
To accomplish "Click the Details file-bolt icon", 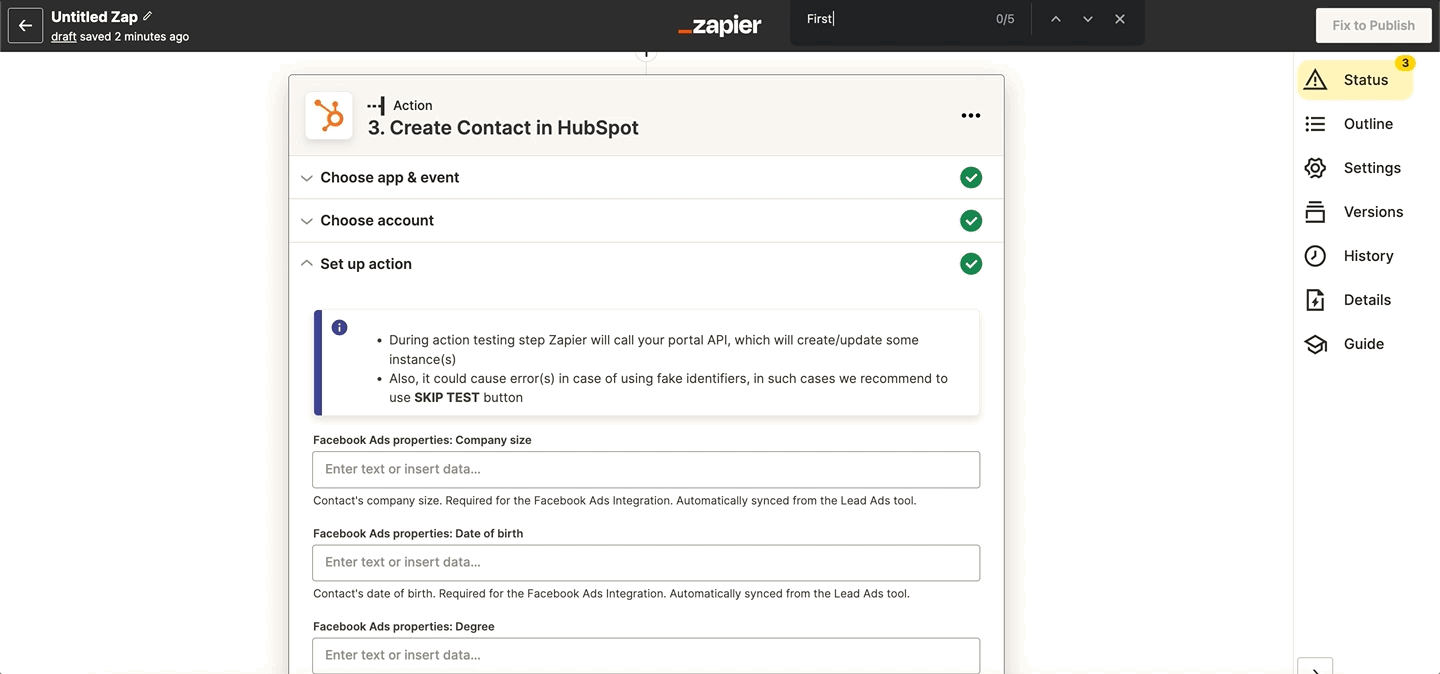I will coord(1315,300).
